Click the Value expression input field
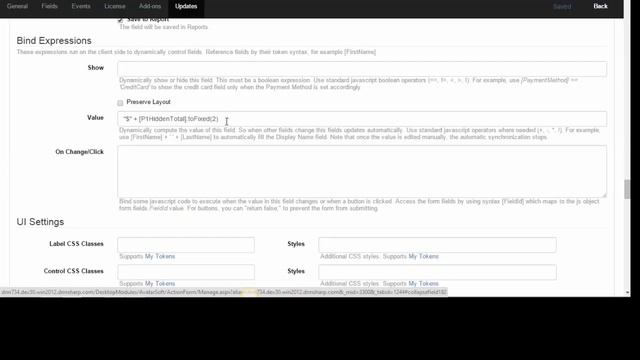Screen dimensions: 640x360 click(x=362, y=119)
